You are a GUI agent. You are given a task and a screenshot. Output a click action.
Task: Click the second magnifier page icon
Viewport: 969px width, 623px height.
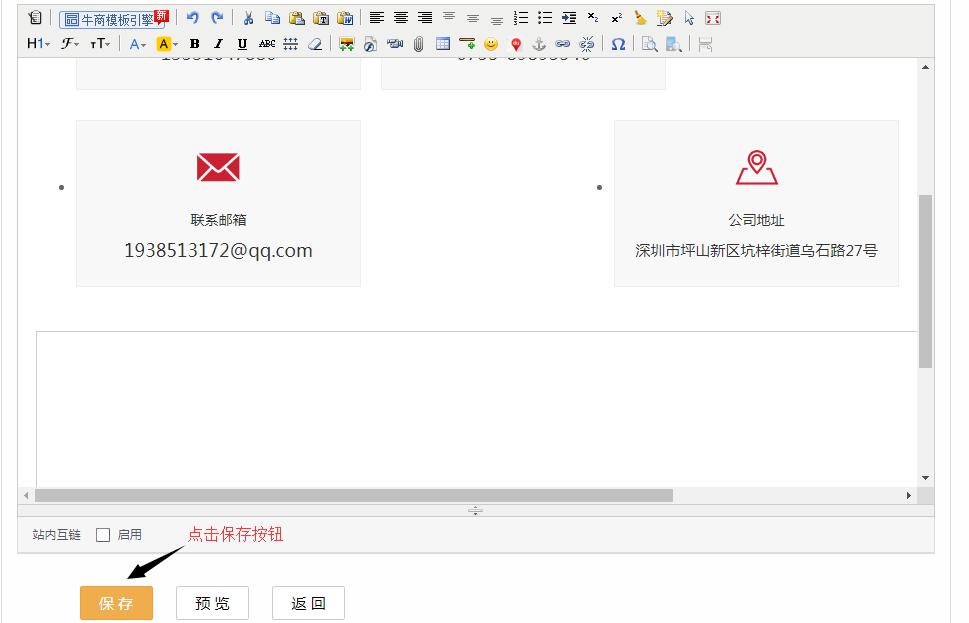674,43
